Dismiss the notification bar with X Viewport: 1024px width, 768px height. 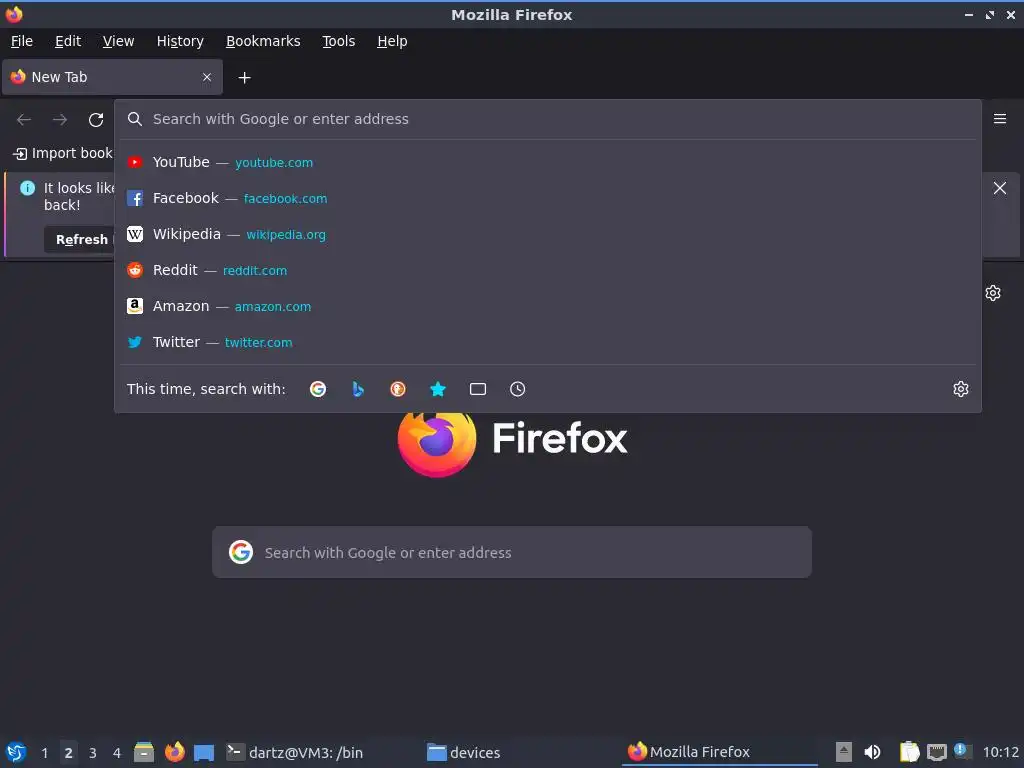(1000, 188)
